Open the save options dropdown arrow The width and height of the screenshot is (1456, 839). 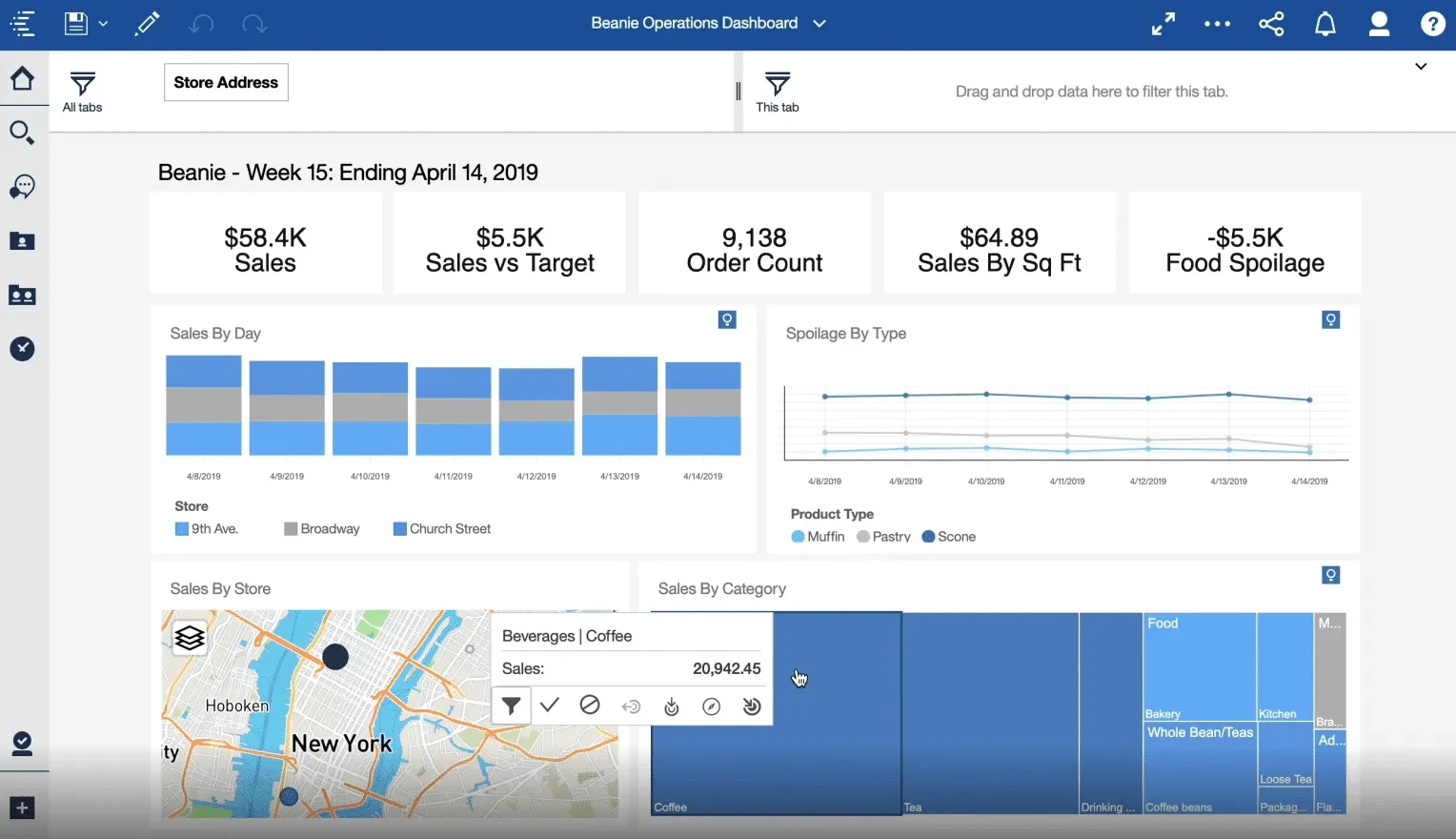click(x=103, y=24)
